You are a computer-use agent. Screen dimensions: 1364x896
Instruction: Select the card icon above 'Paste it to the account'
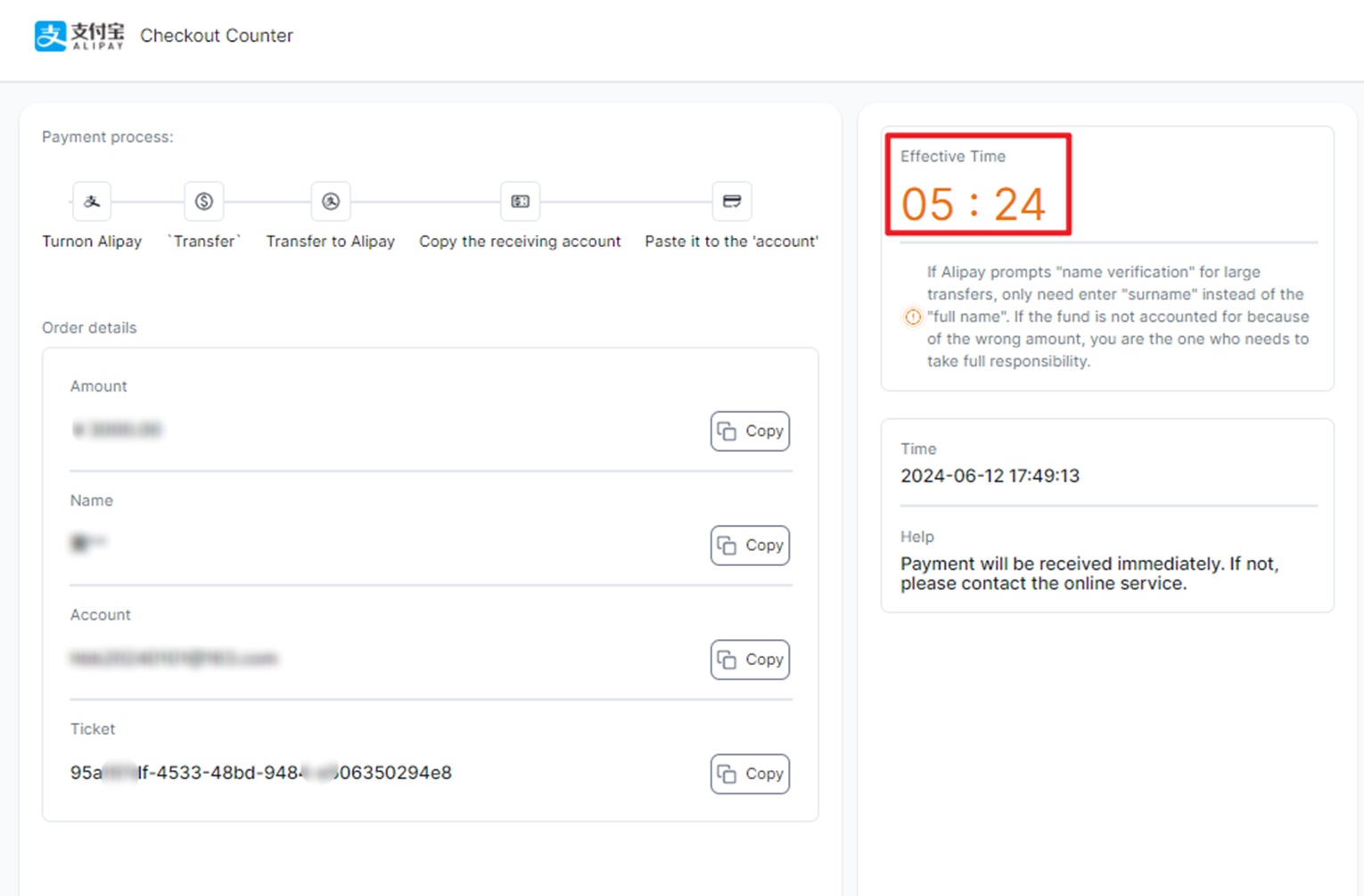[732, 201]
